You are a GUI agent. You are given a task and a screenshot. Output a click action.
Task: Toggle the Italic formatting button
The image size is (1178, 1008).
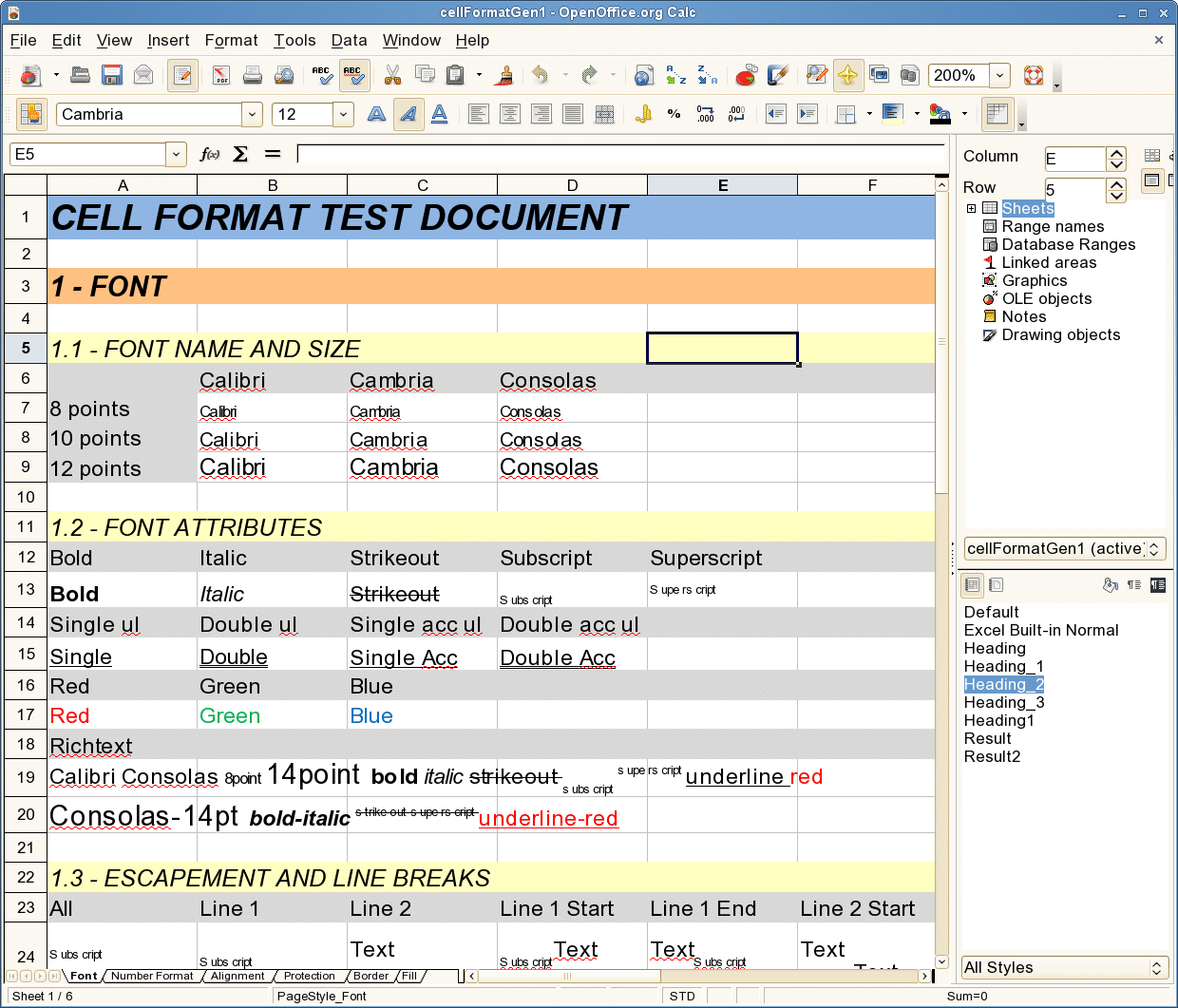click(408, 114)
